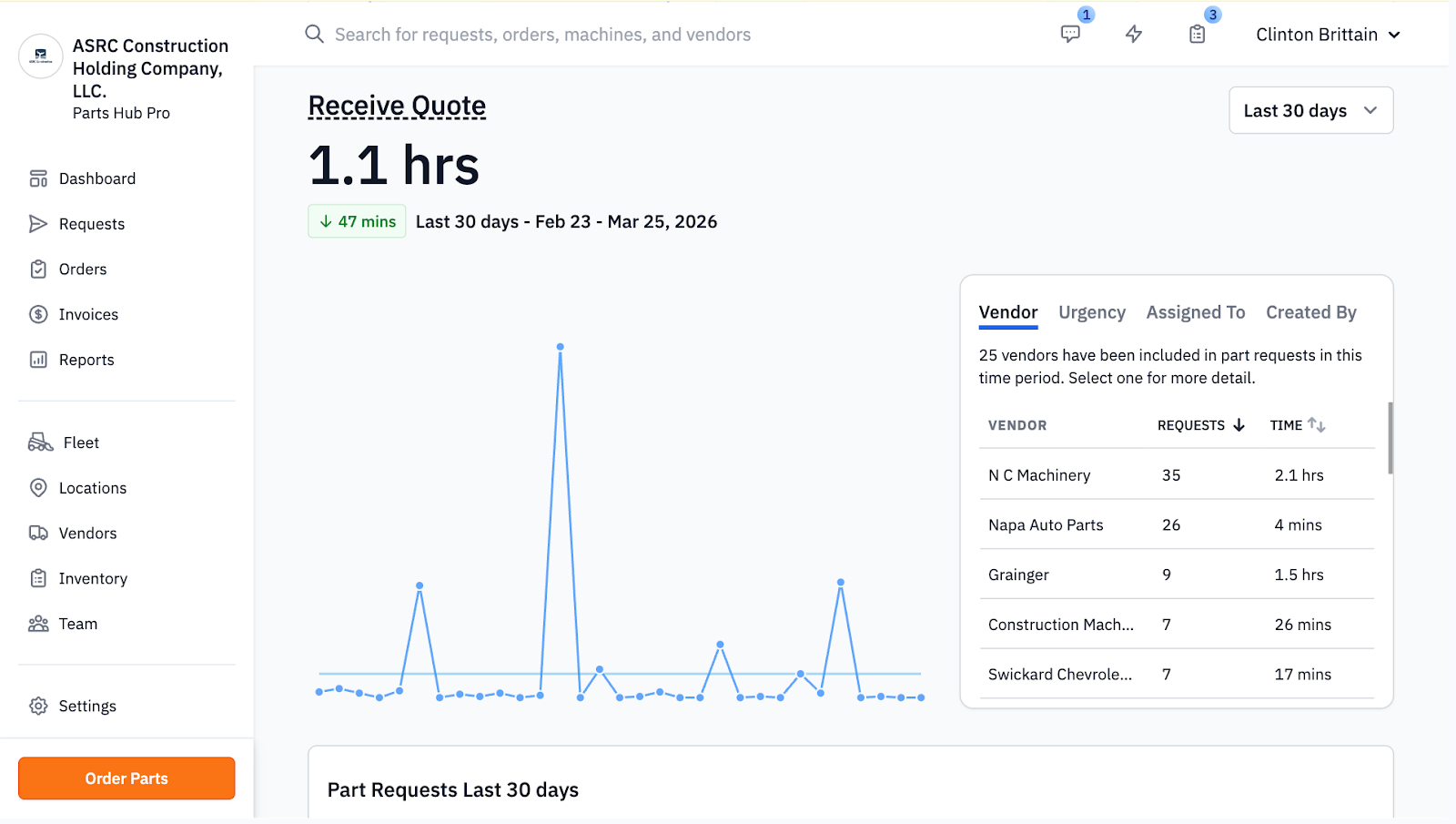Click the ASRC Construction company logo
The height and width of the screenshot is (824, 1456).
41,56
